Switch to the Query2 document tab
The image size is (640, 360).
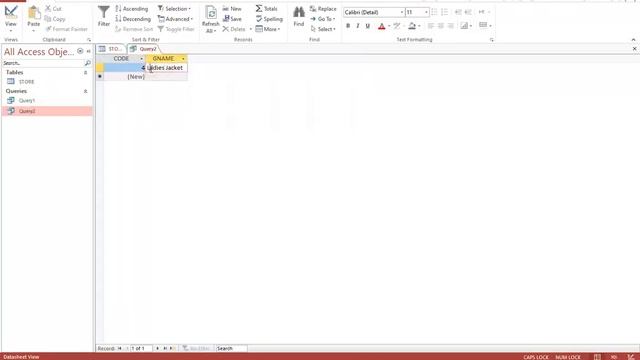[144, 49]
